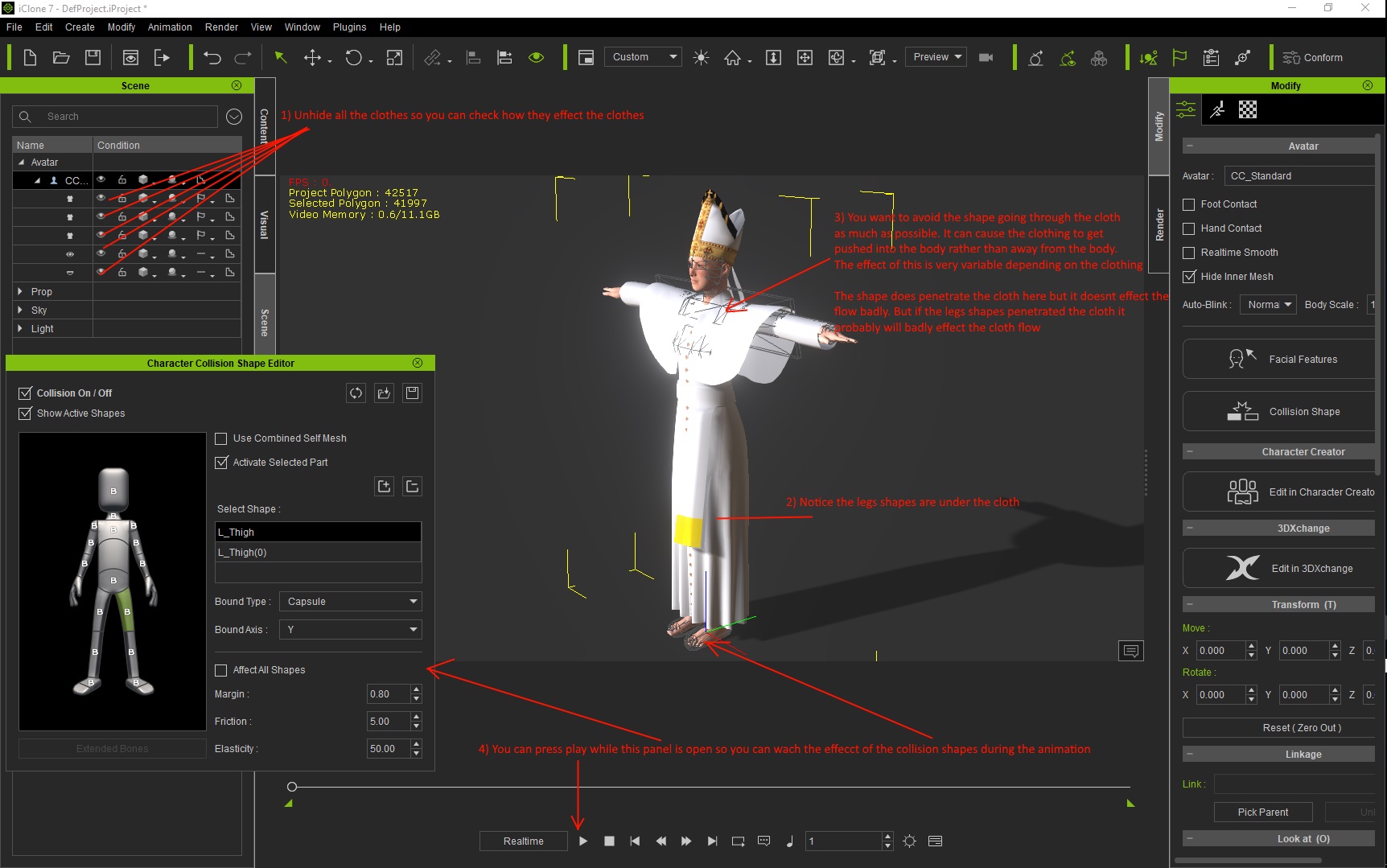Click the sun light icon in the toolbar

(x=701, y=57)
